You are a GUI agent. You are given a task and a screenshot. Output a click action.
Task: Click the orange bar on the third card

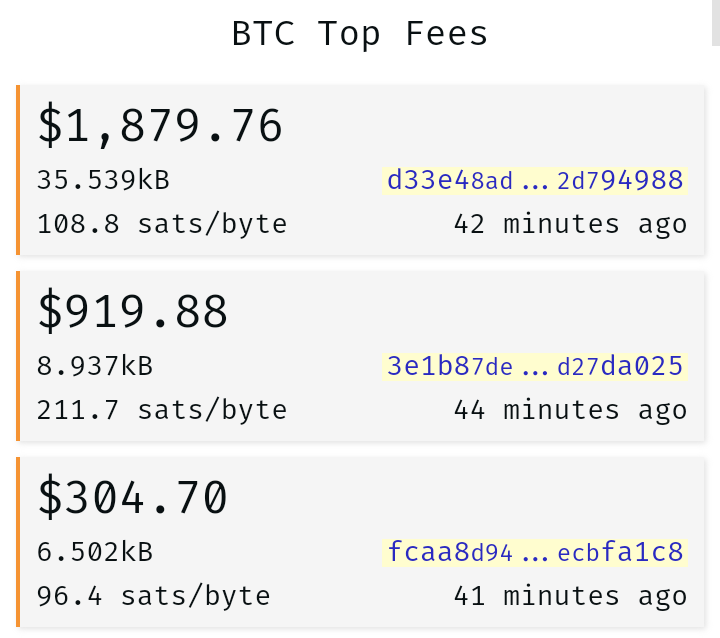click(18, 542)
